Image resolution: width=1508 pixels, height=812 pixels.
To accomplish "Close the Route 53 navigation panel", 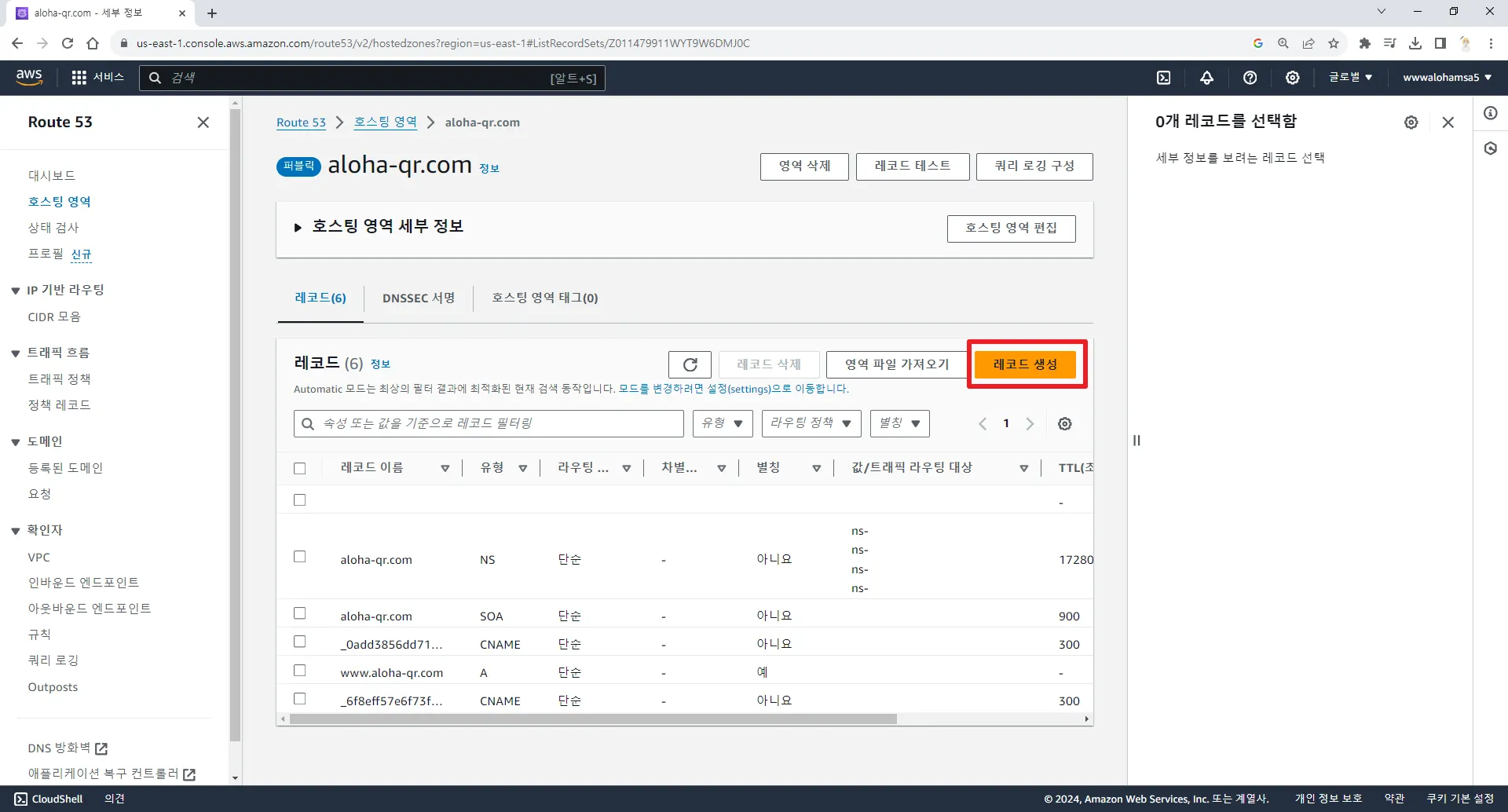I will (x=203, y=123).
